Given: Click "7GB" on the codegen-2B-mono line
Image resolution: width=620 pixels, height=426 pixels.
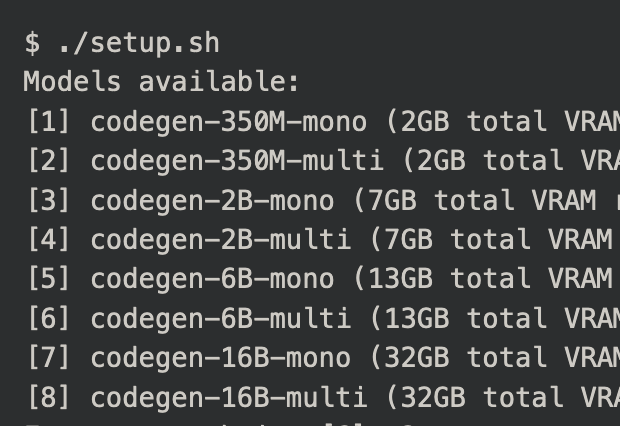Looking at the screenshot, I should point(392,200).
